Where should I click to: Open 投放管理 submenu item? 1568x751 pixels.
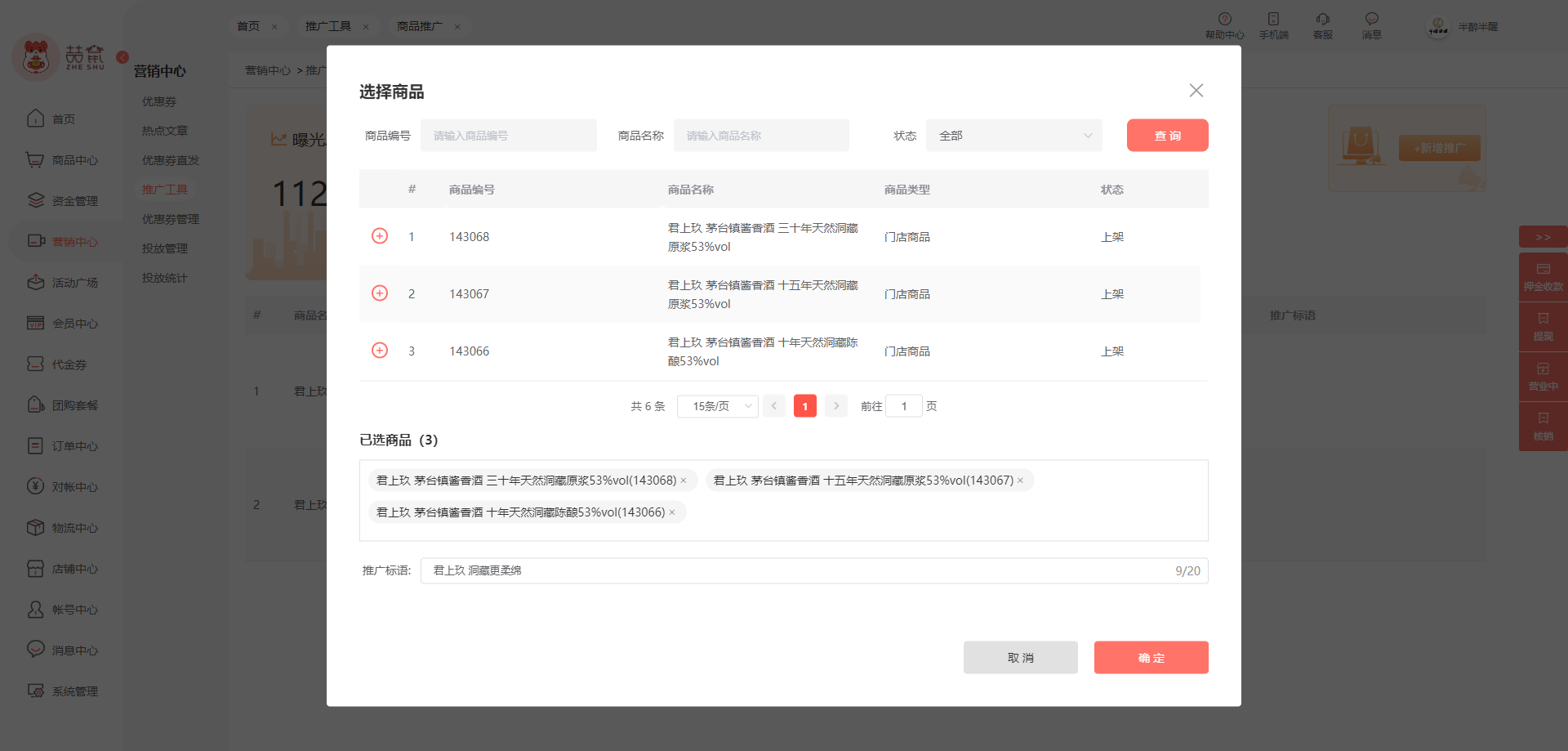[x=165, y=248]
